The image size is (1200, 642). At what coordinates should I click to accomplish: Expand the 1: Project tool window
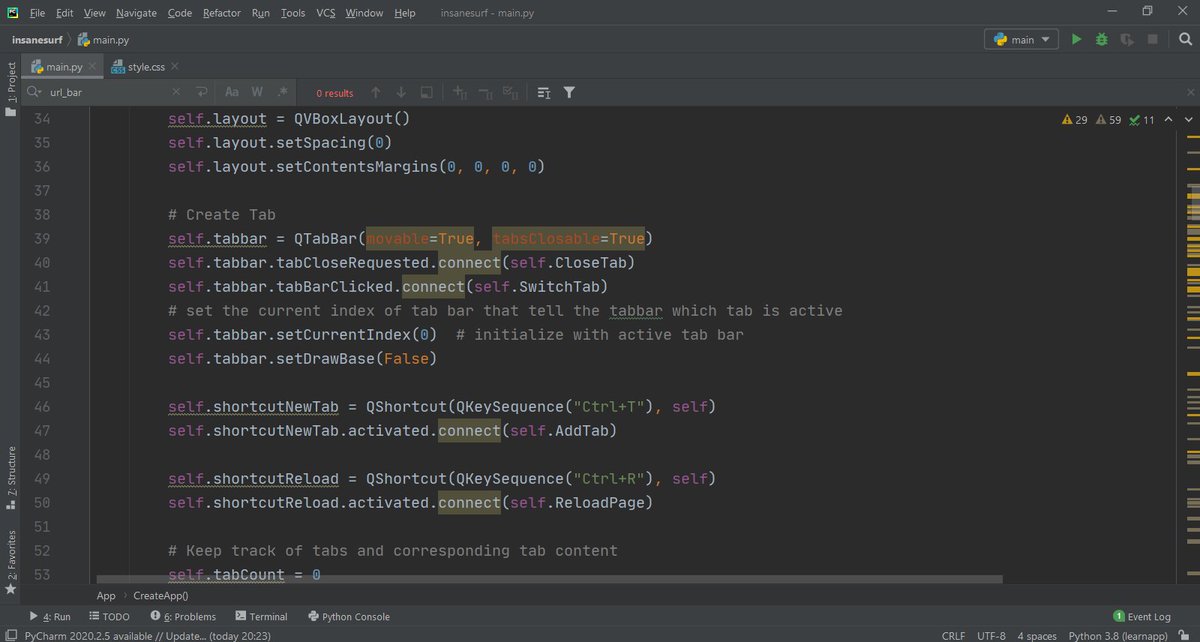[11, 89]
